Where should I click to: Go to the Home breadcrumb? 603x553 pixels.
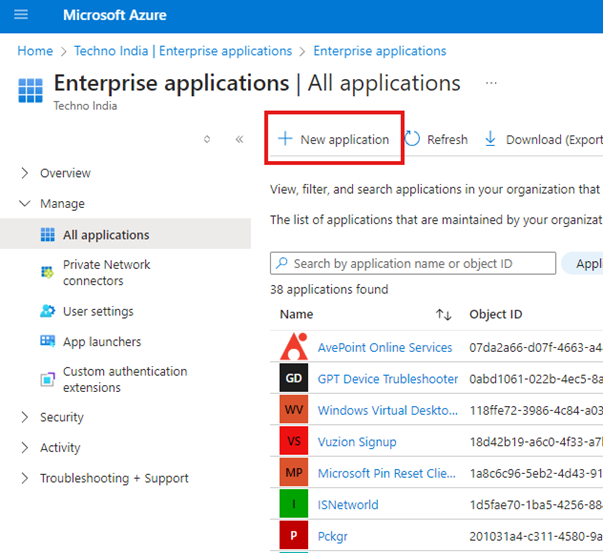click(x=35, y=51)
